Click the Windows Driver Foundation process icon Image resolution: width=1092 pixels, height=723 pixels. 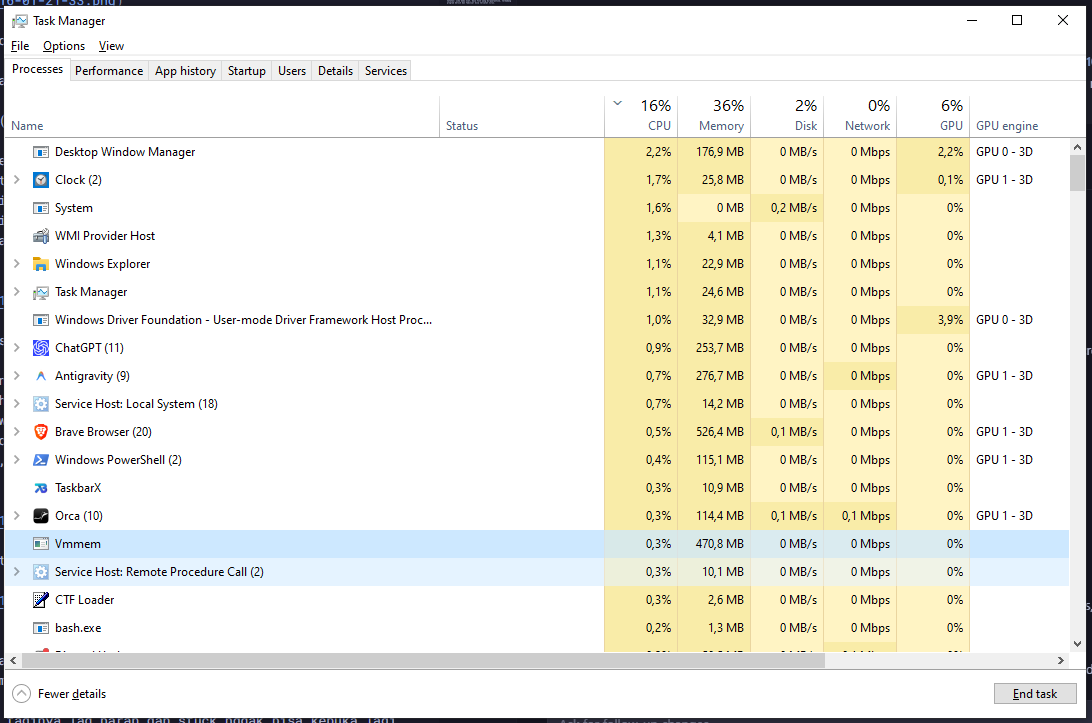click(41, 320)
